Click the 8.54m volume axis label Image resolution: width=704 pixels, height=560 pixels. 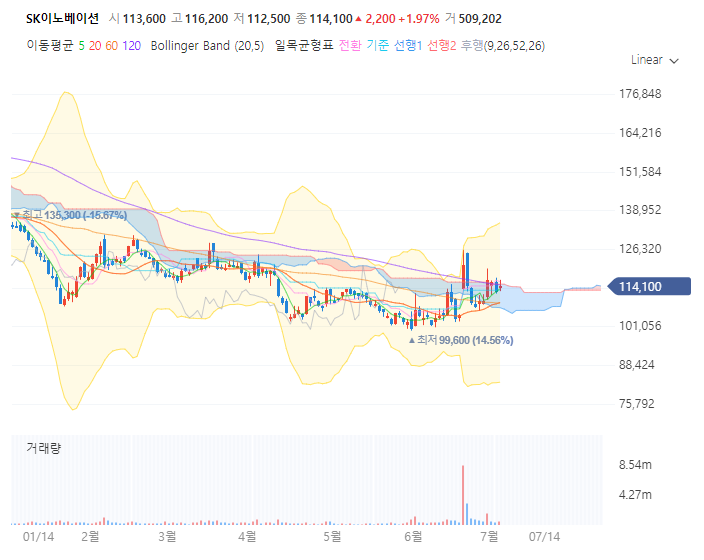(x=635, y=465)
